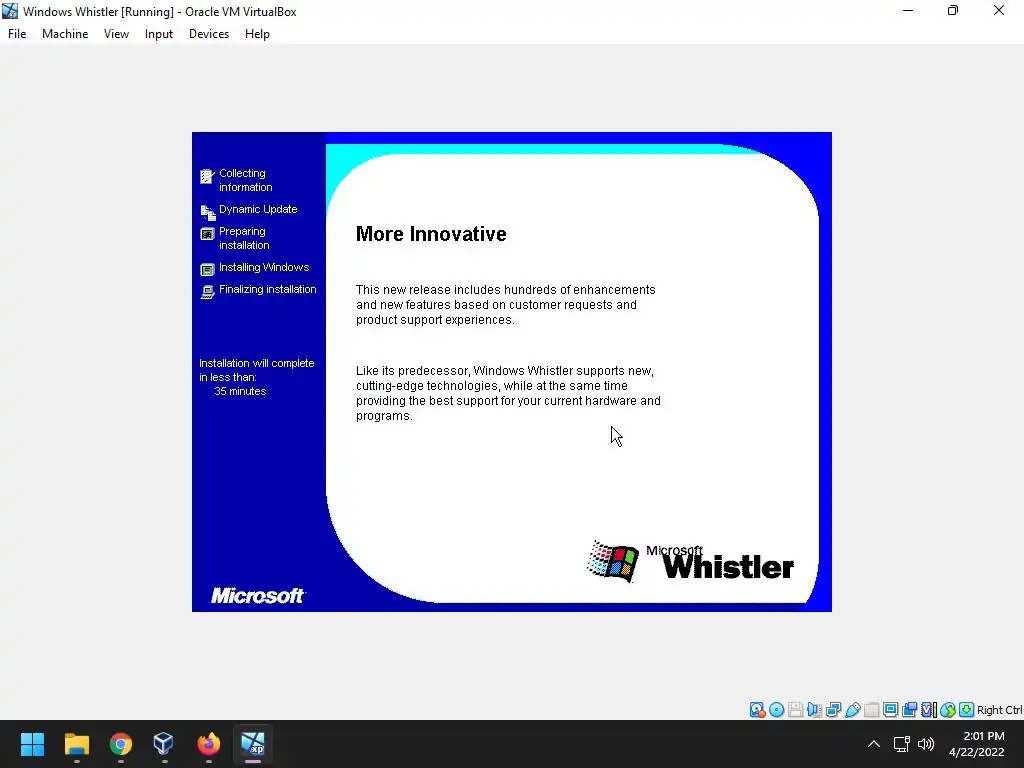Click the Right Ctrl host key label
This screenshot has width=1024, height=768.
click(1000, 710)
